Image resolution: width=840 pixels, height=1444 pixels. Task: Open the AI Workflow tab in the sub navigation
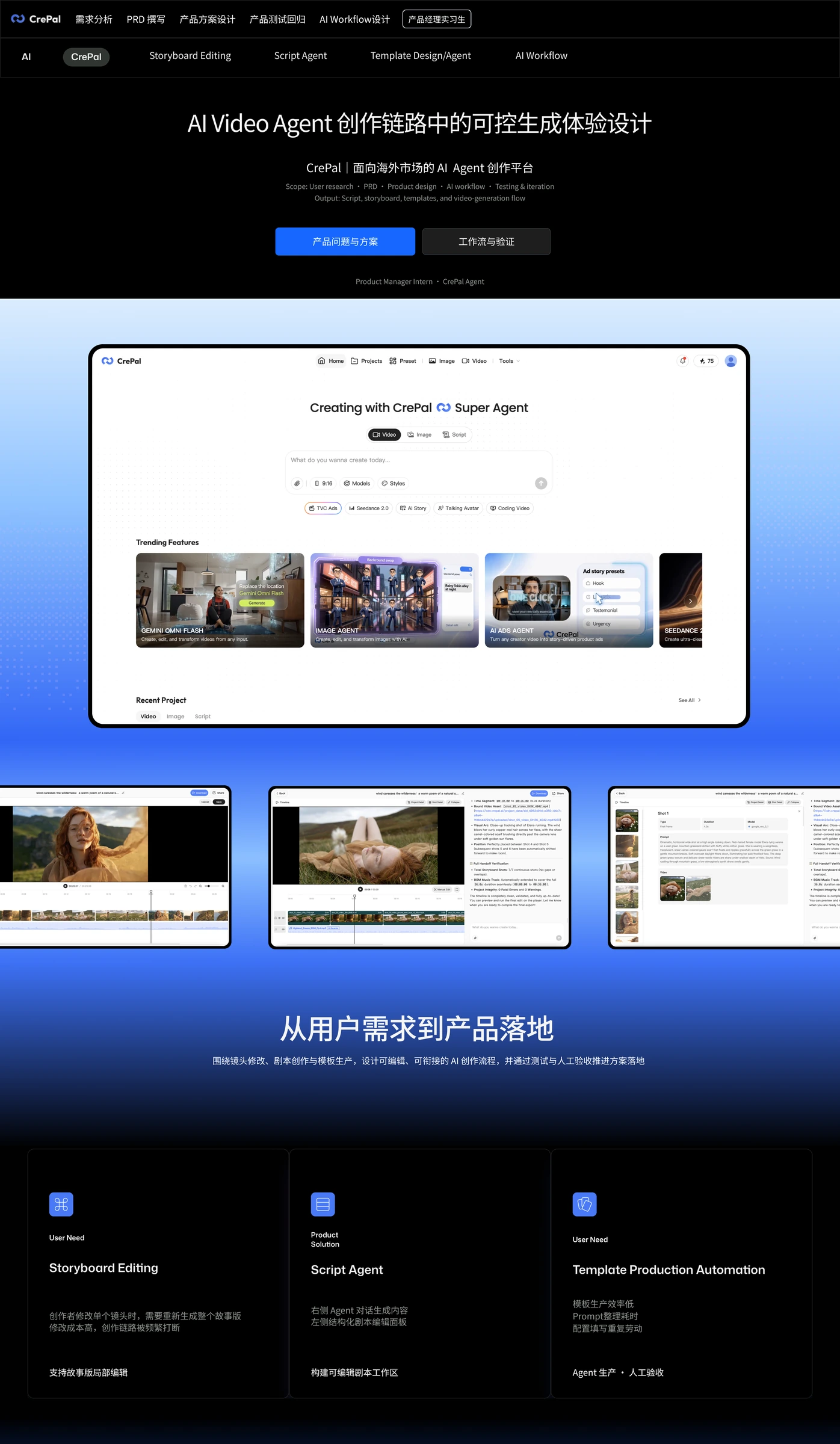pyautogui.click(x=541, y=56)
